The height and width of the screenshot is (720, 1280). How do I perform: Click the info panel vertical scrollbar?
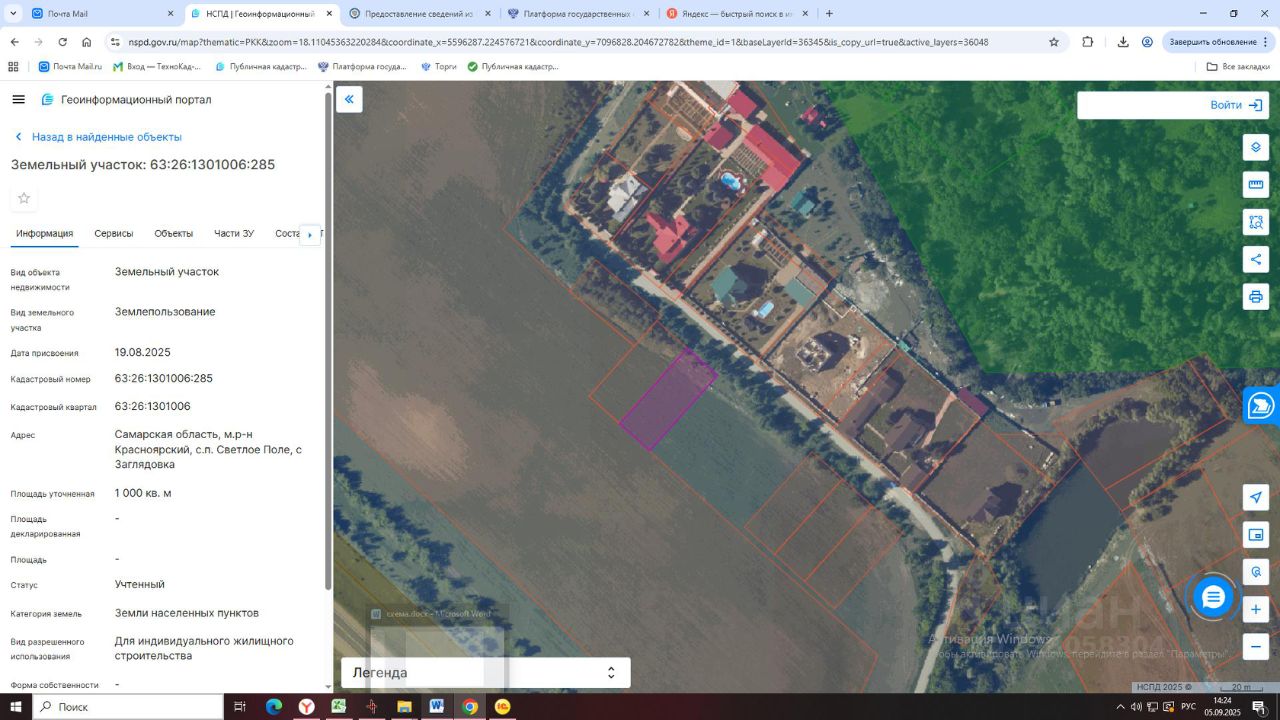(x=328, y=340)
